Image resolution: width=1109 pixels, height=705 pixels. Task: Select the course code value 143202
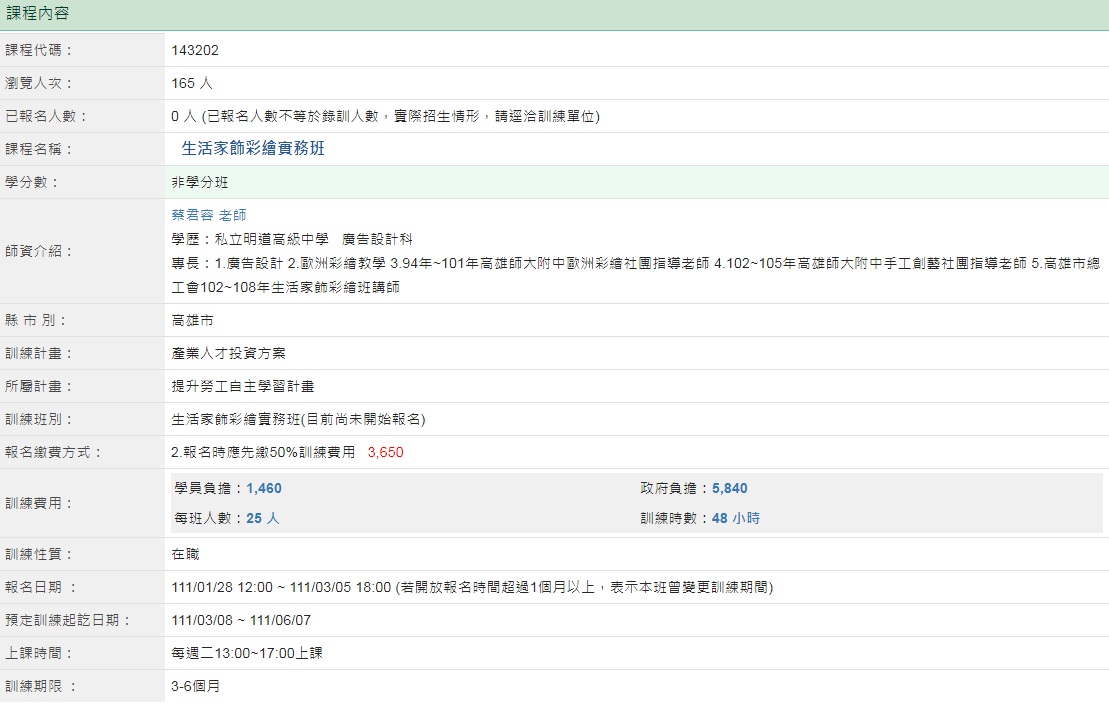[195, 50]
